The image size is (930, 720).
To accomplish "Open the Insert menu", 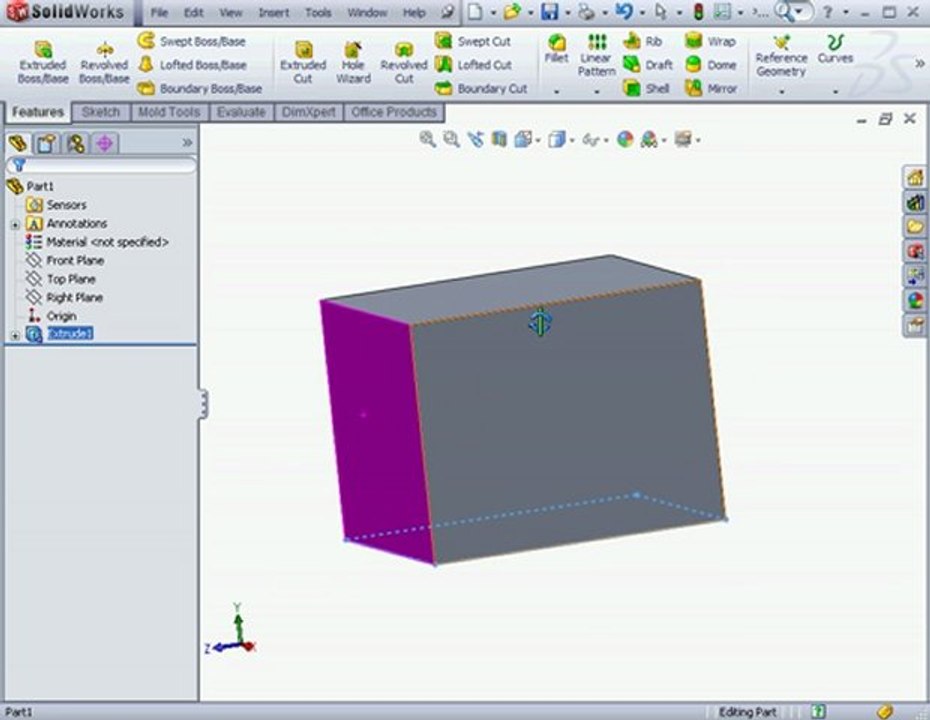I will (x=273, y=12).
